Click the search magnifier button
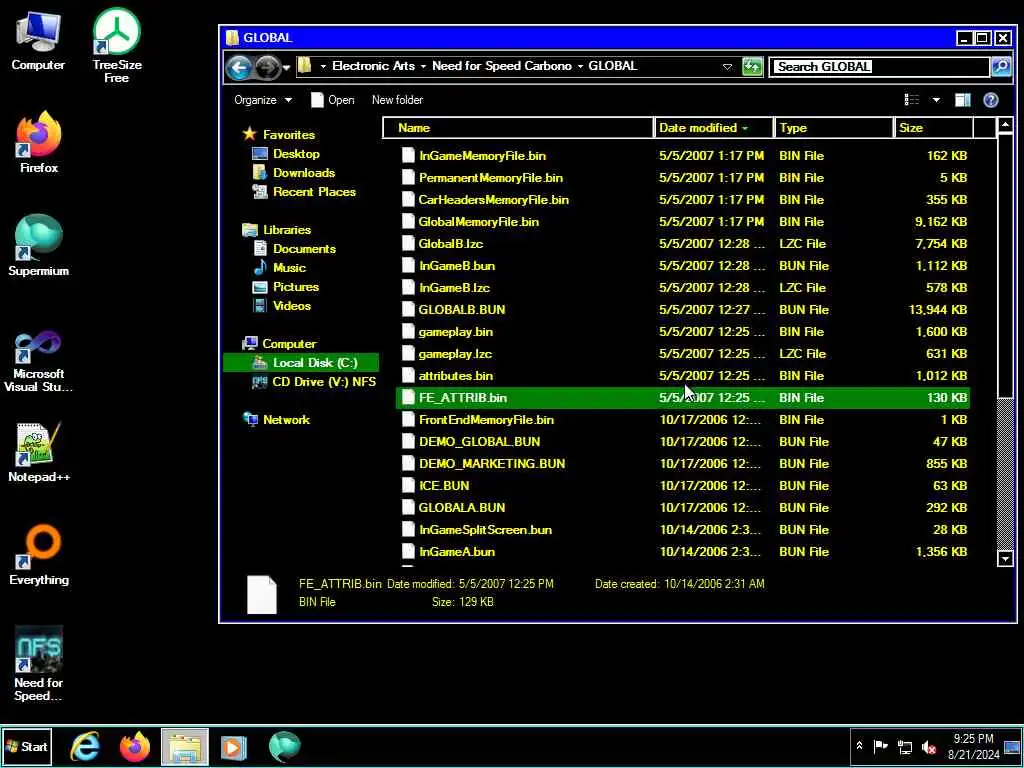Image resolution: width=1024 pixels, height=768 pixels. coord(1000,66)
